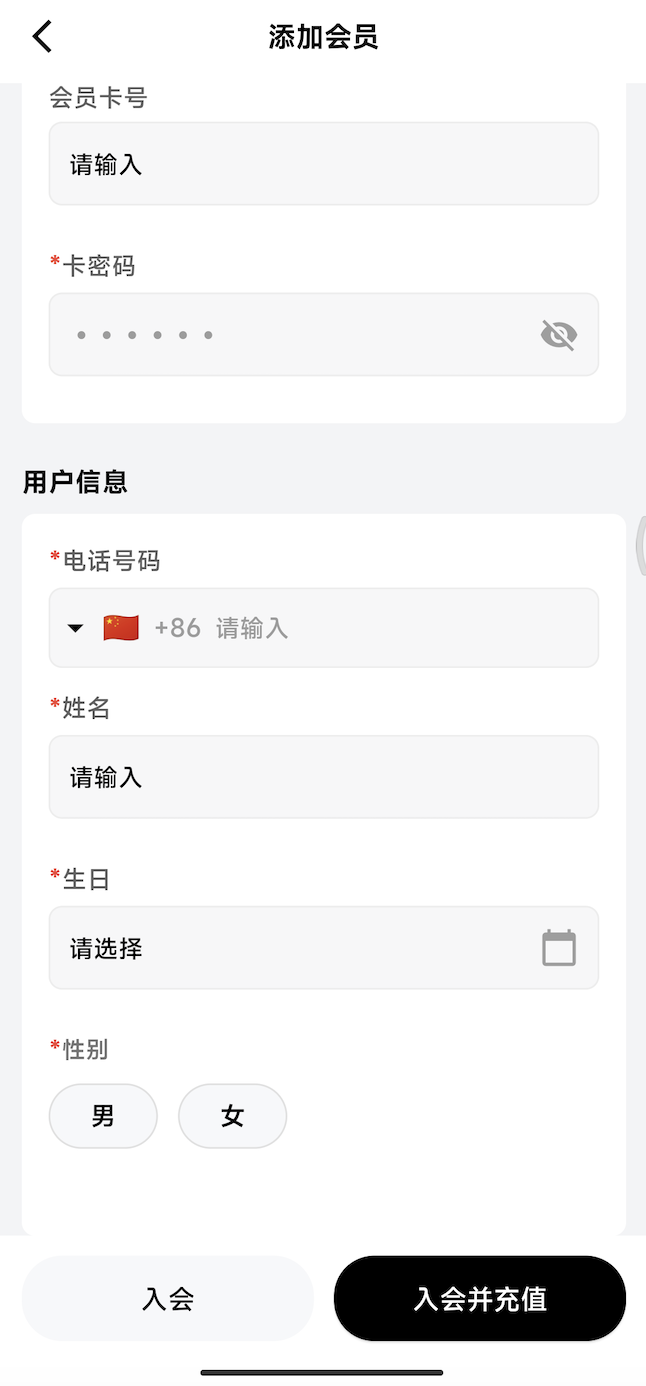Click the 用户信息 section header
This screenshot has width=646, height=1386.
[x=76, y=482]
